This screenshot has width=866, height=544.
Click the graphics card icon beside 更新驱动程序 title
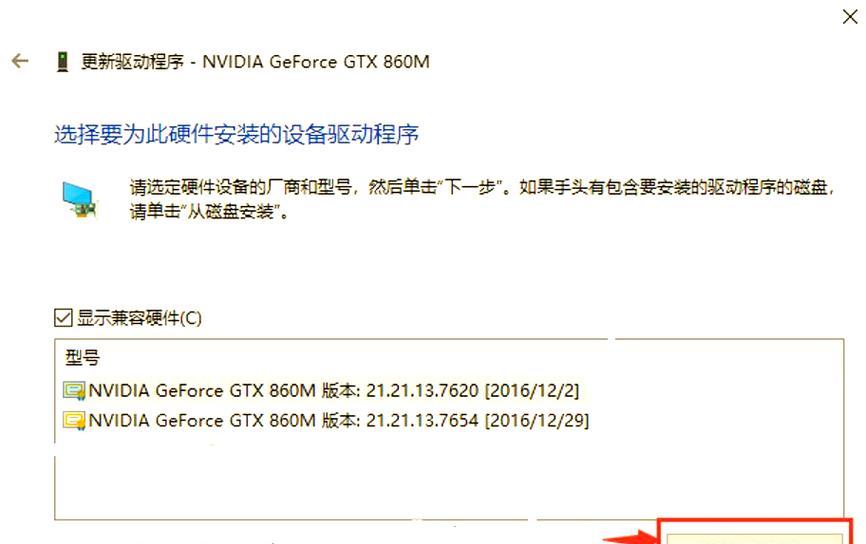click(62, 61)
